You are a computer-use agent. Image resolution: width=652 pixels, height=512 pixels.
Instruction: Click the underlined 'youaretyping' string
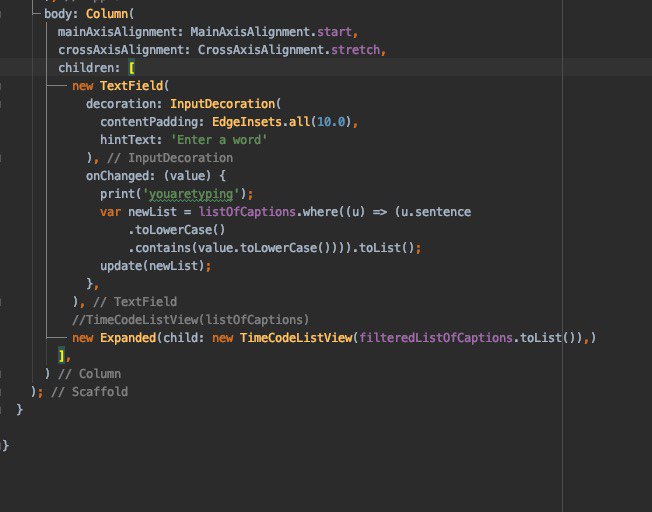pos(191,194)
